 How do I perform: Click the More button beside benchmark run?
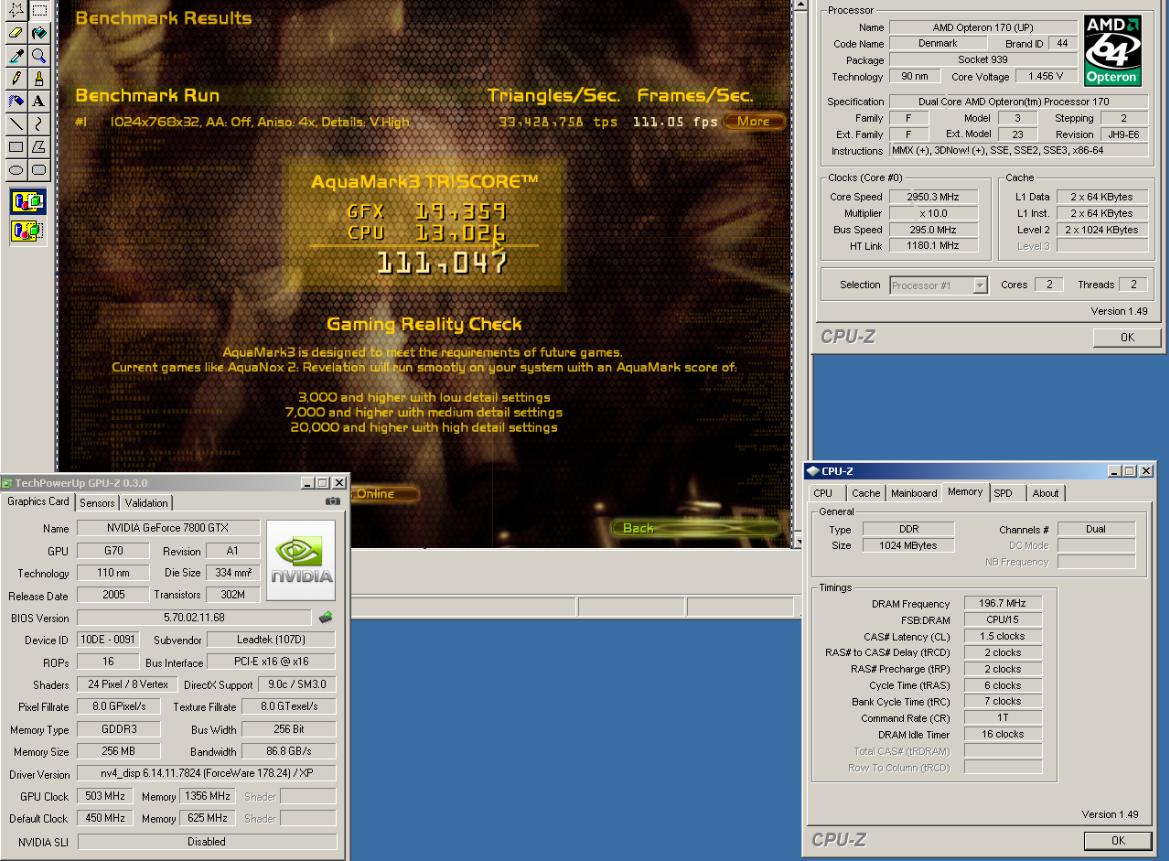click(754, 121)
